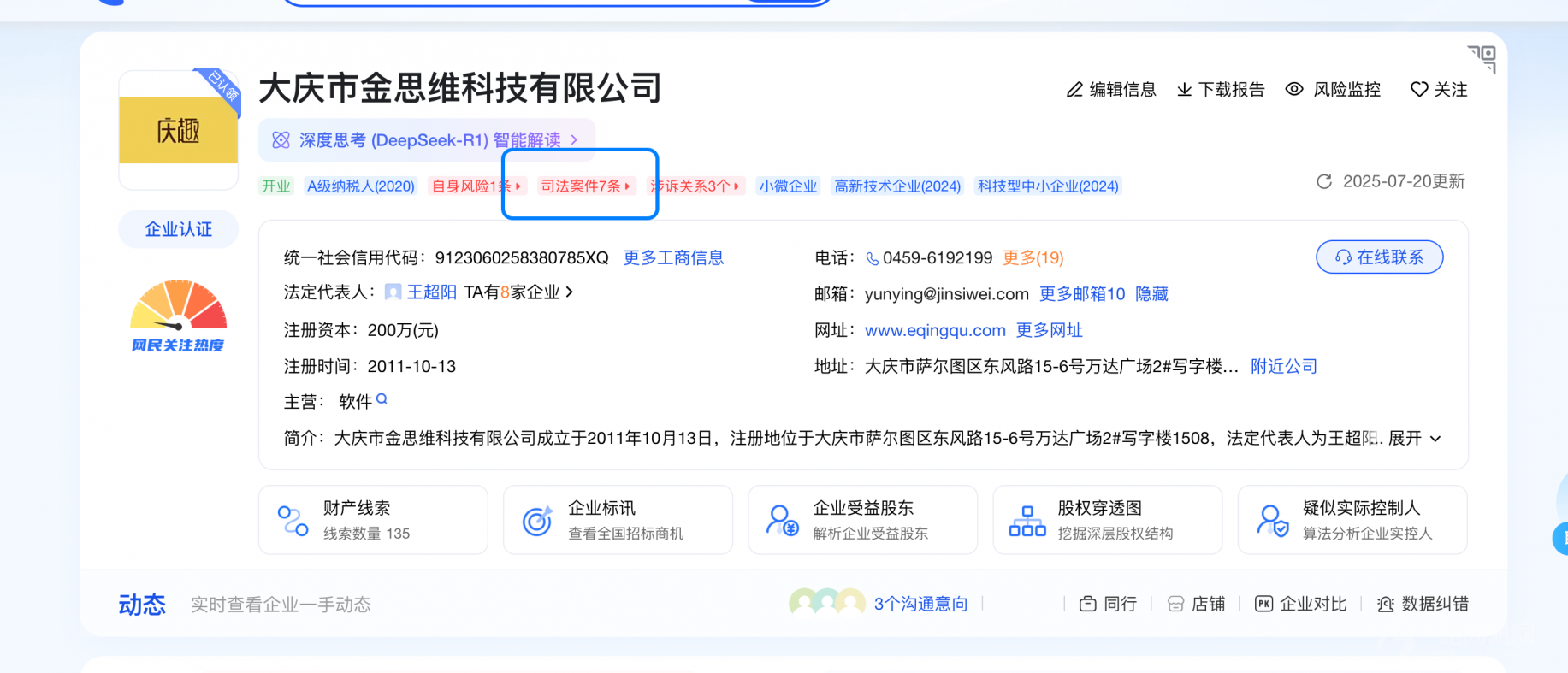Hide the email via 隐藏
Image resolution: width=1568 pixels, height=673 pixels.
tap(1151, 294)
